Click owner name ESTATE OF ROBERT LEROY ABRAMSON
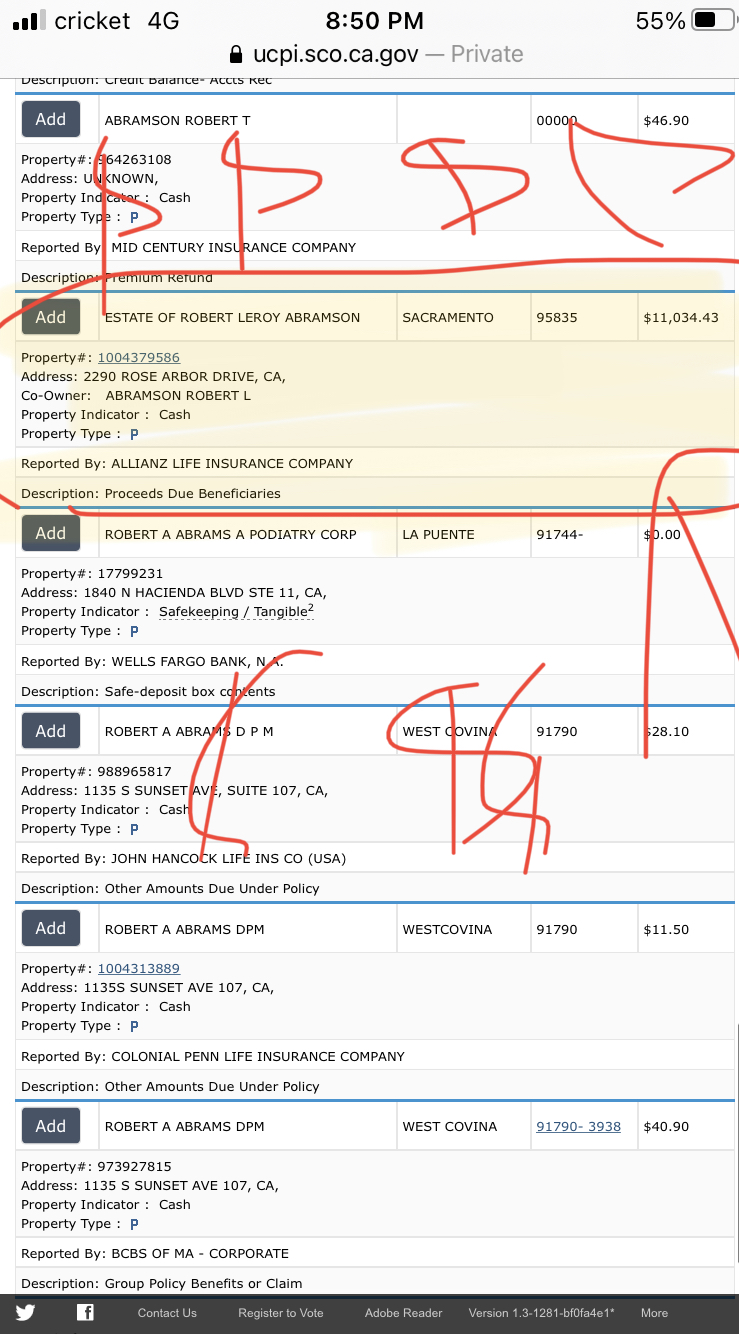Image resolution: width=739 pixels, height=1334 pixels. (232, 317)
